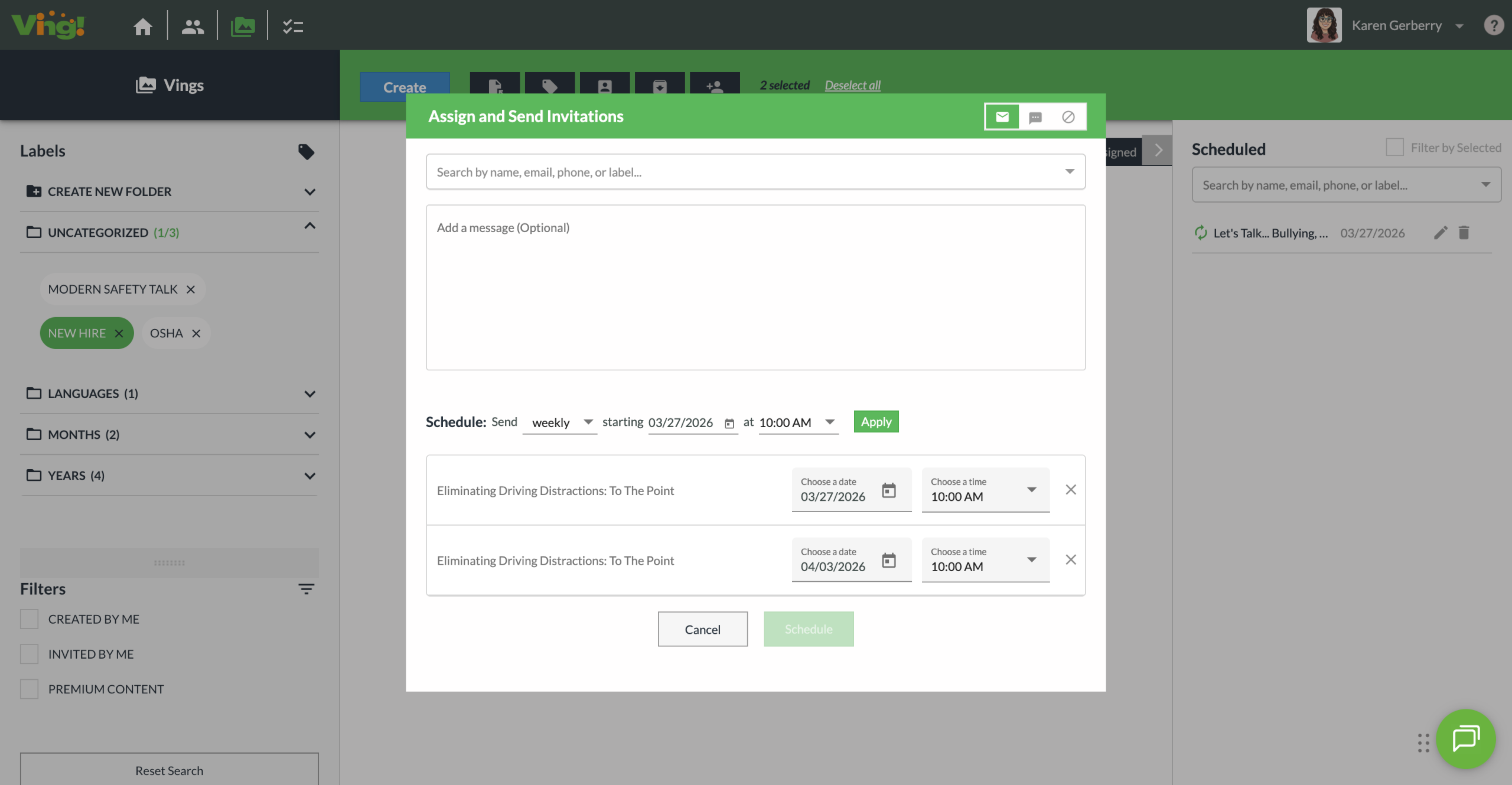Remove the New Hire label chip

click(119, 333)
